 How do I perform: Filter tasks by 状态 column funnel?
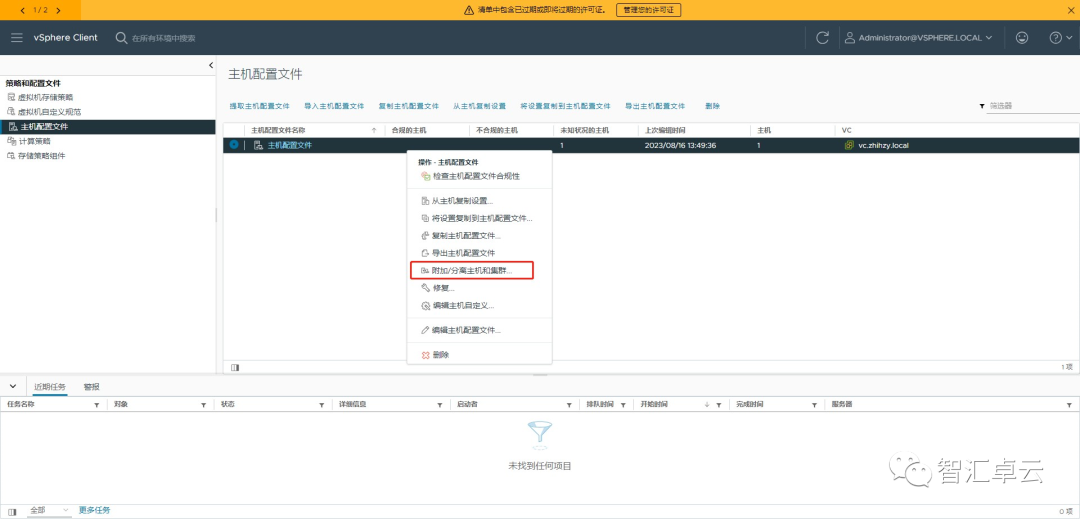[320, 405]
